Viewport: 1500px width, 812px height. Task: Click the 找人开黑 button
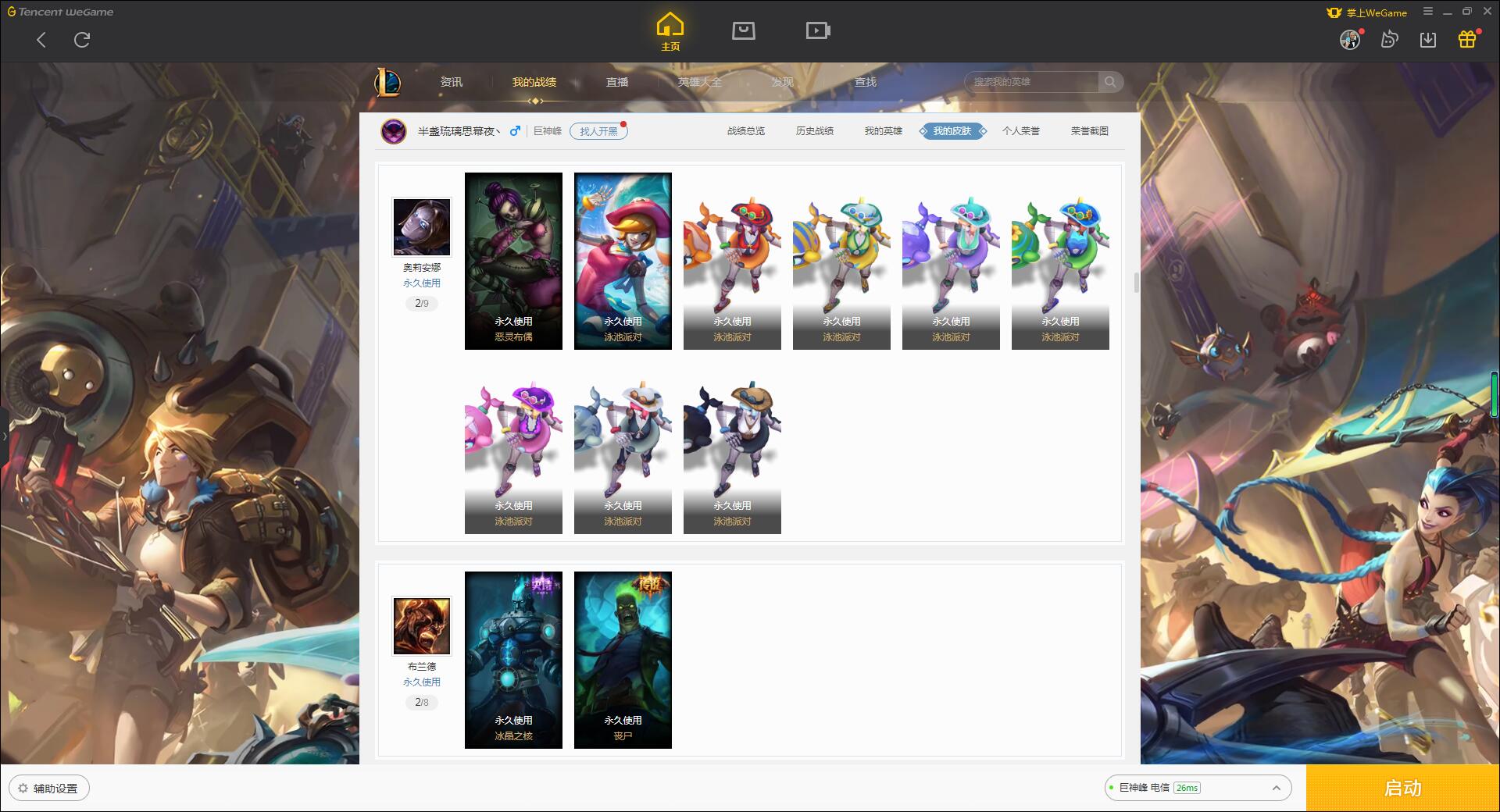click(x=598, y=131)
